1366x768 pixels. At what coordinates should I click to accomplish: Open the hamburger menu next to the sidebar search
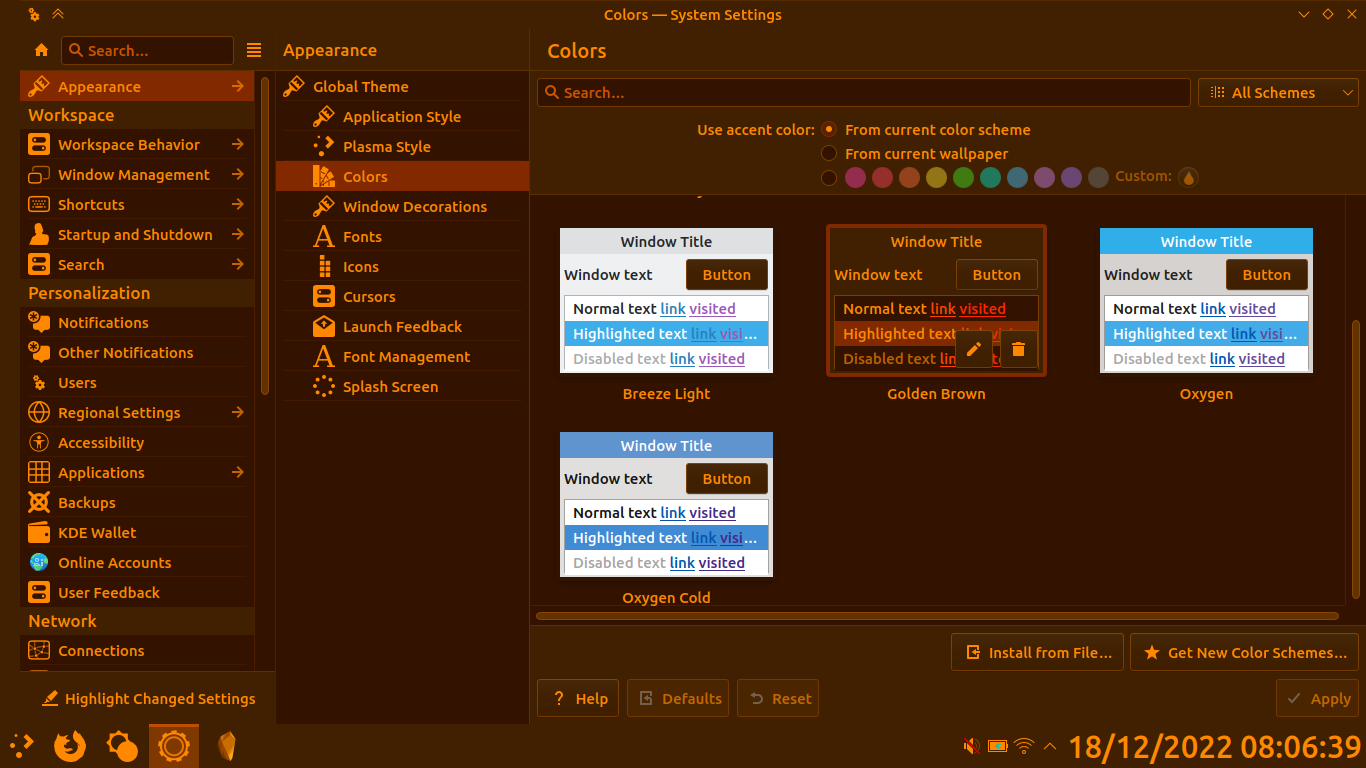click(x=254, y=50)
